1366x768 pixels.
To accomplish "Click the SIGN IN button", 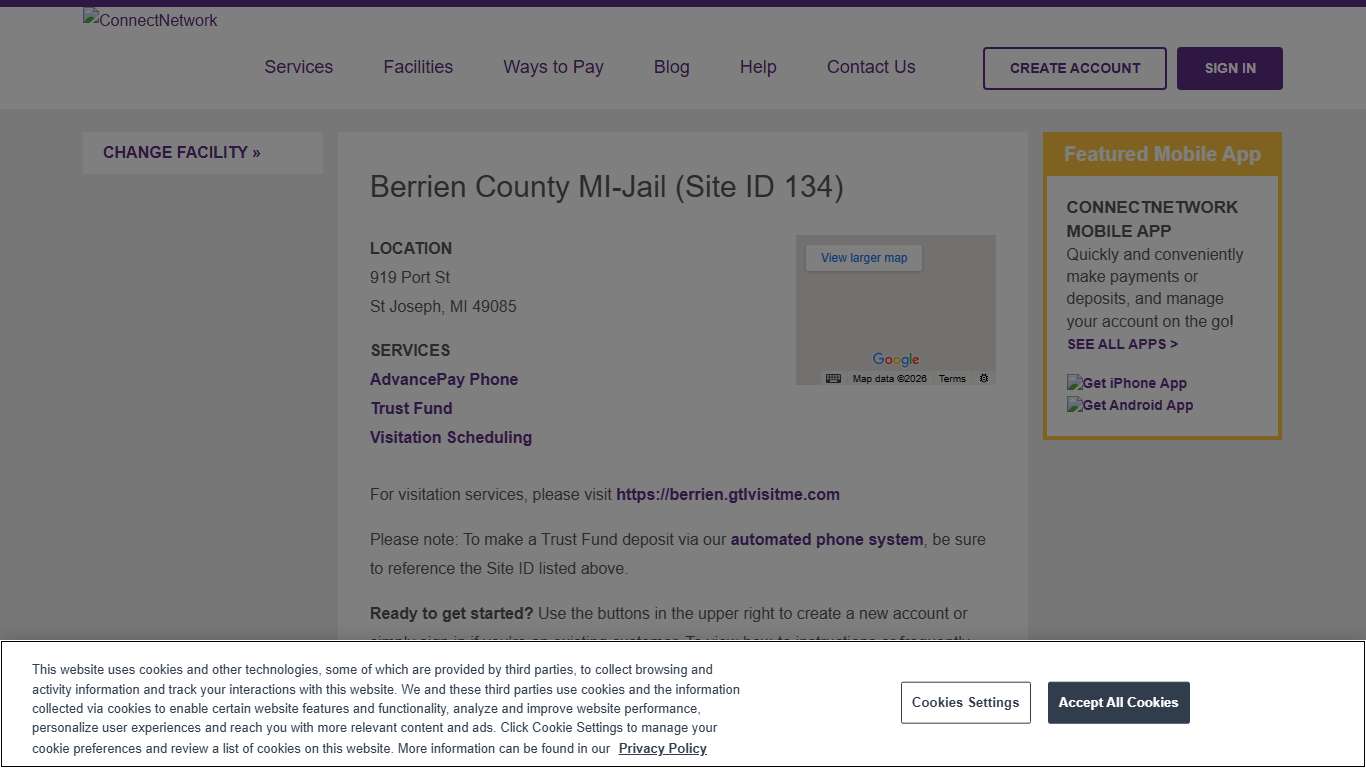I will [x=1229, y=68].
